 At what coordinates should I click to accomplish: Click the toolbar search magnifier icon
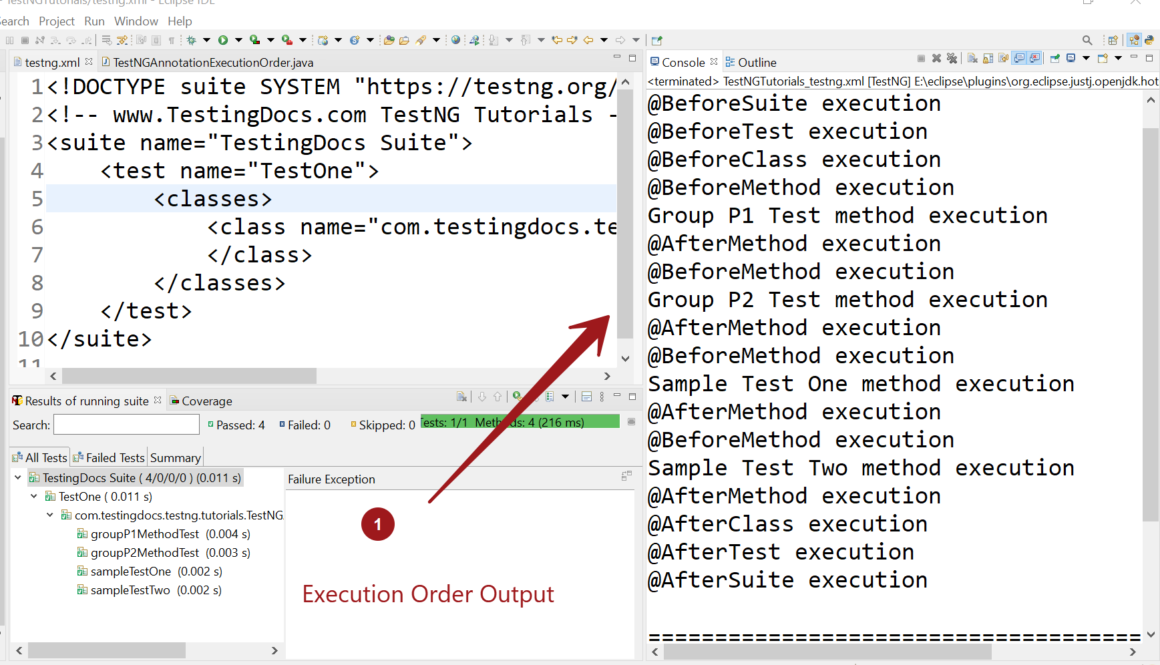[x=1087, y=40]
